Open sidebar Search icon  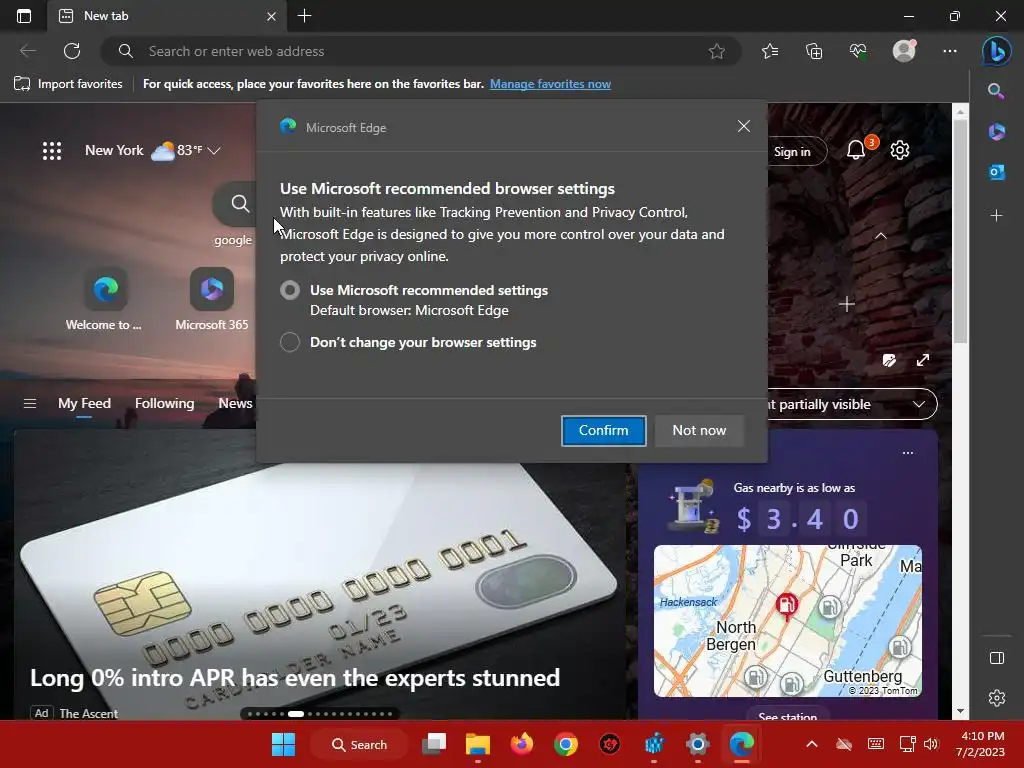[996, 91]
